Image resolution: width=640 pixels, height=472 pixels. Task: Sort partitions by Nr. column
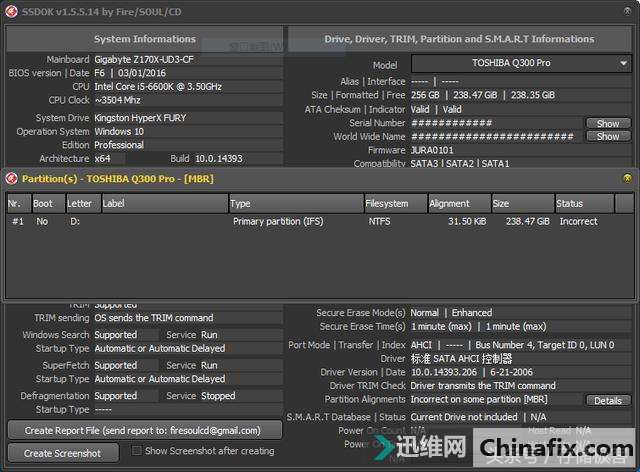click(x=19, y=203)
